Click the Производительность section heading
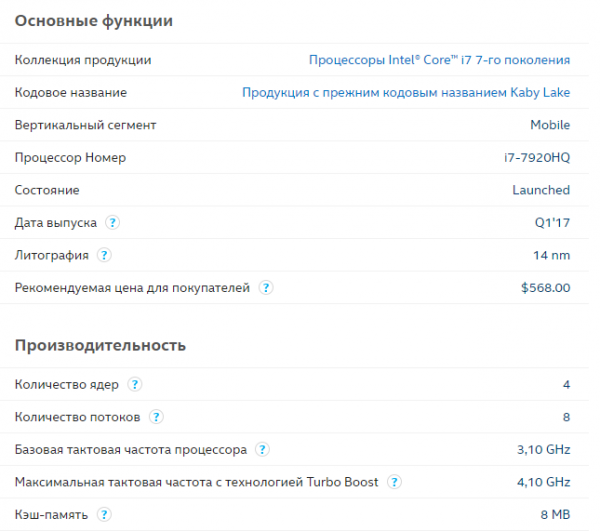 [100, 345]
